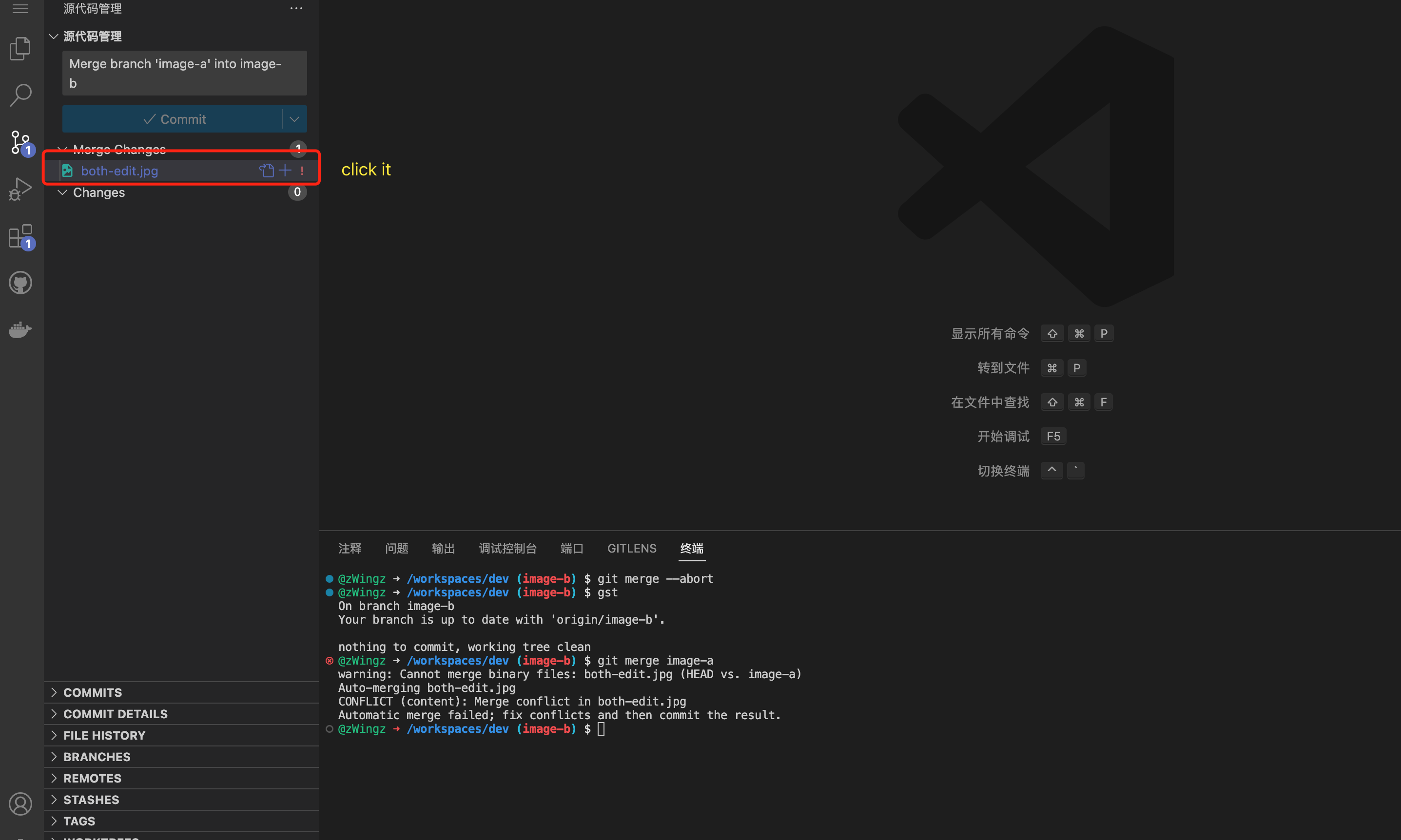
Task: Open the Docker whale icon
Action: click(20, 329)
